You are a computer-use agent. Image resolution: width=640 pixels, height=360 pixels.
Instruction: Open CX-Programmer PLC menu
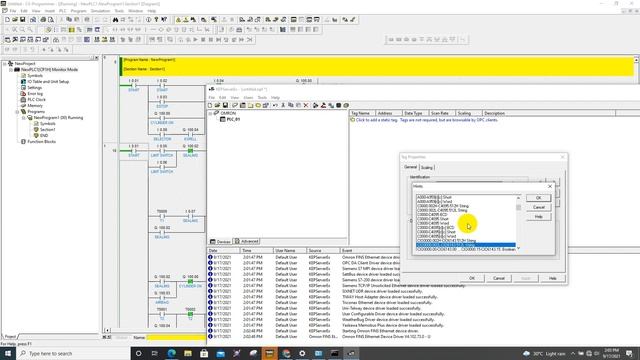pyautogui.click(x=62, y=11)
